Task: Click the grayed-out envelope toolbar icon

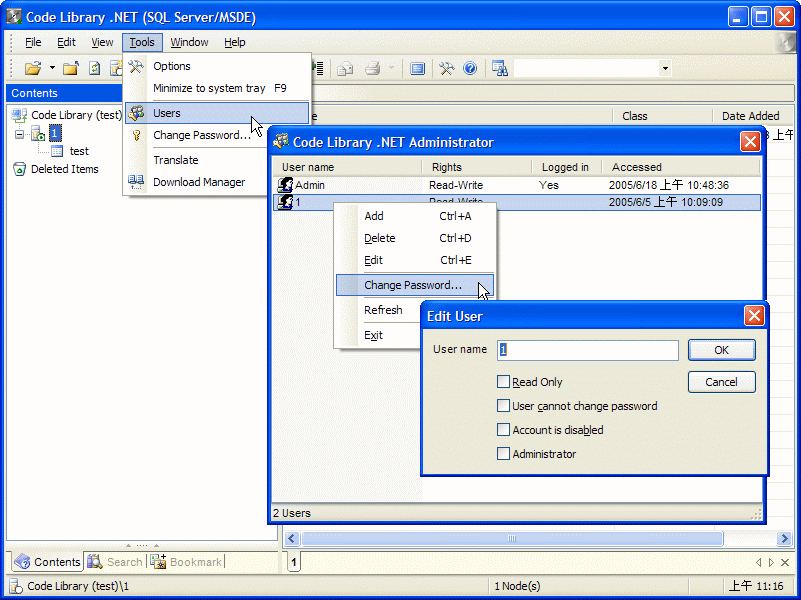Action: (345, 68)
